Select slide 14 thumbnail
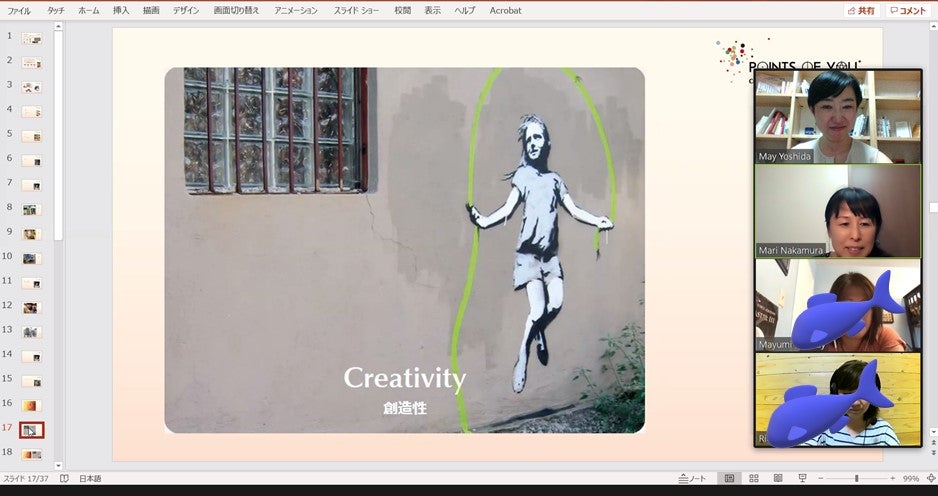Viewport: 938px width, 496px height. pyautogui.click(x=32, y=357)
